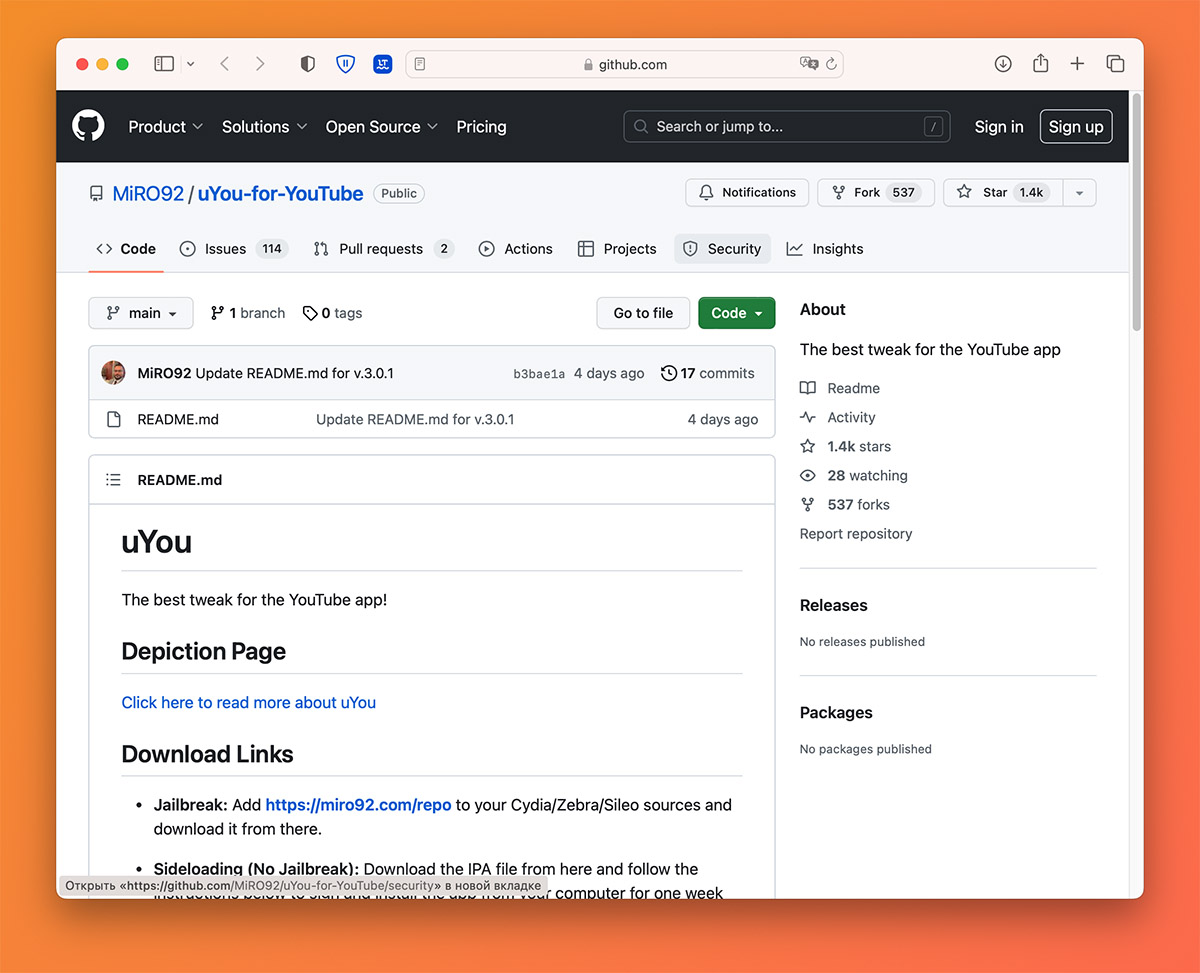Open Safari downloads icon
Viewport: 1200px width, 973px height.
pos(1003,64)
